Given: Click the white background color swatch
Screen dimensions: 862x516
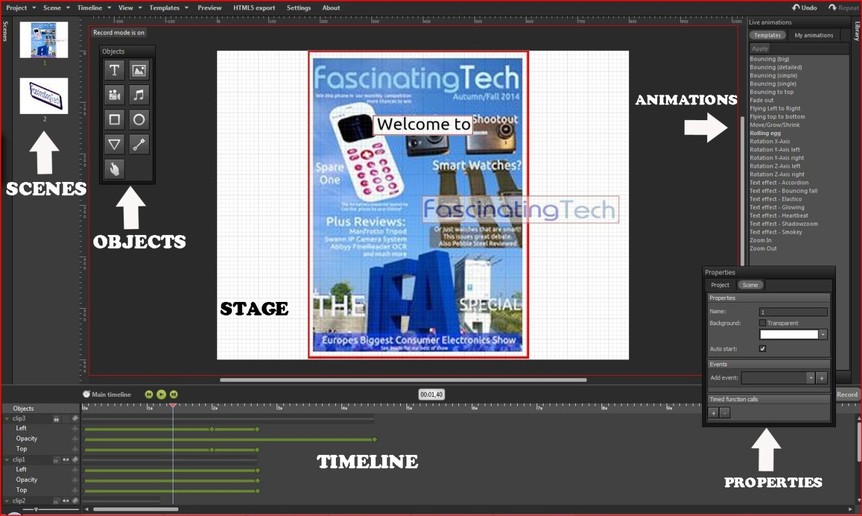Looking at the screenshot, I should [x=789, y=334].
